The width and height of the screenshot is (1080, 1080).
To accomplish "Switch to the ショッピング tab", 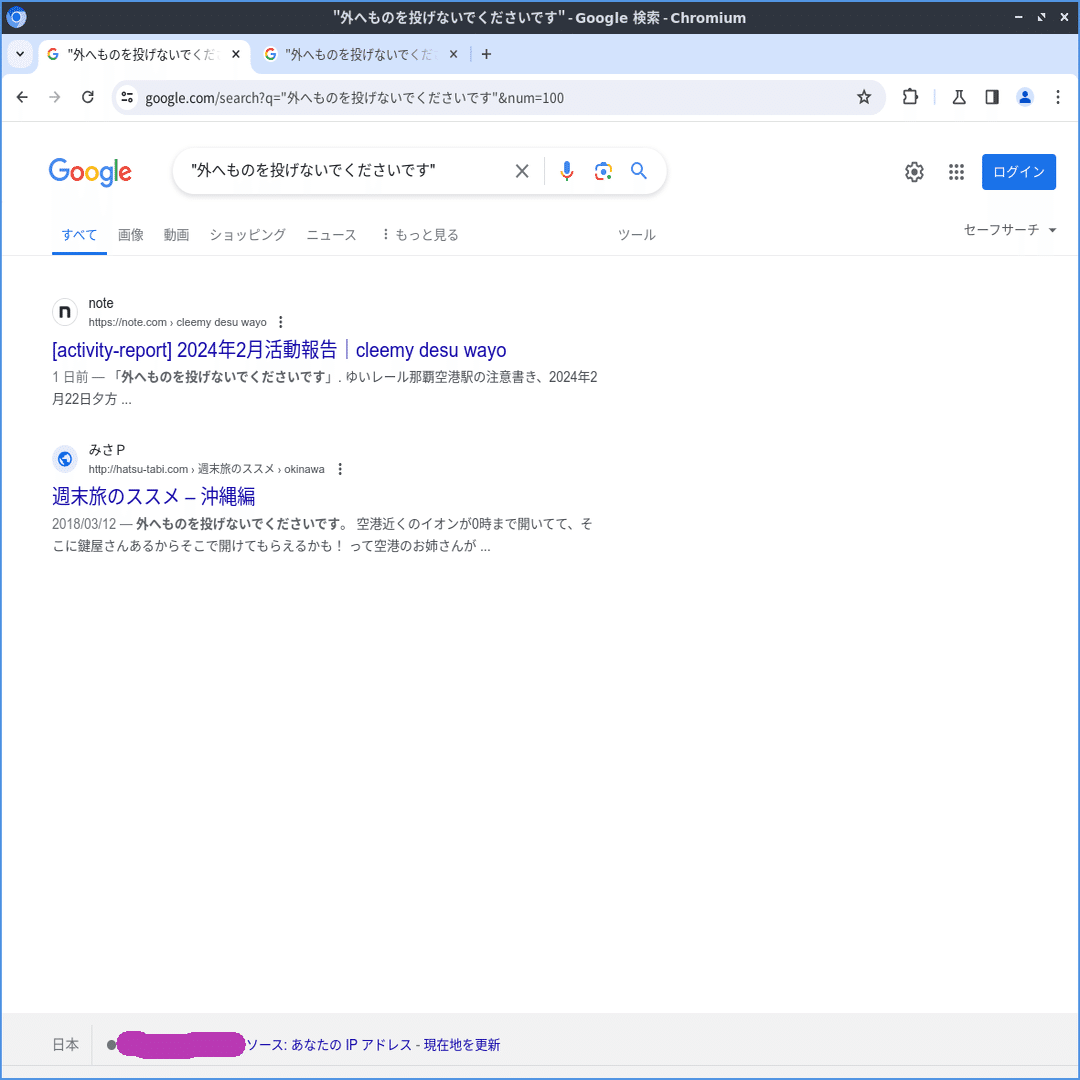I will point(247,235).
